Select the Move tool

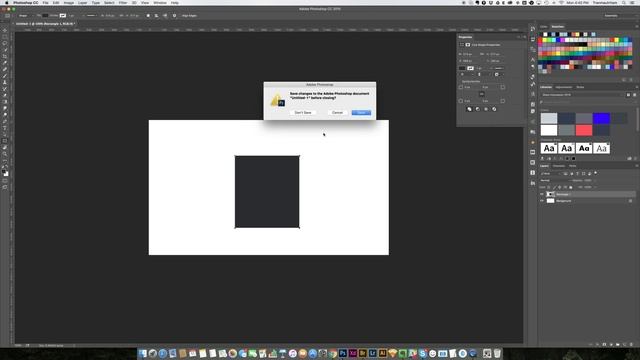point(5,30)
